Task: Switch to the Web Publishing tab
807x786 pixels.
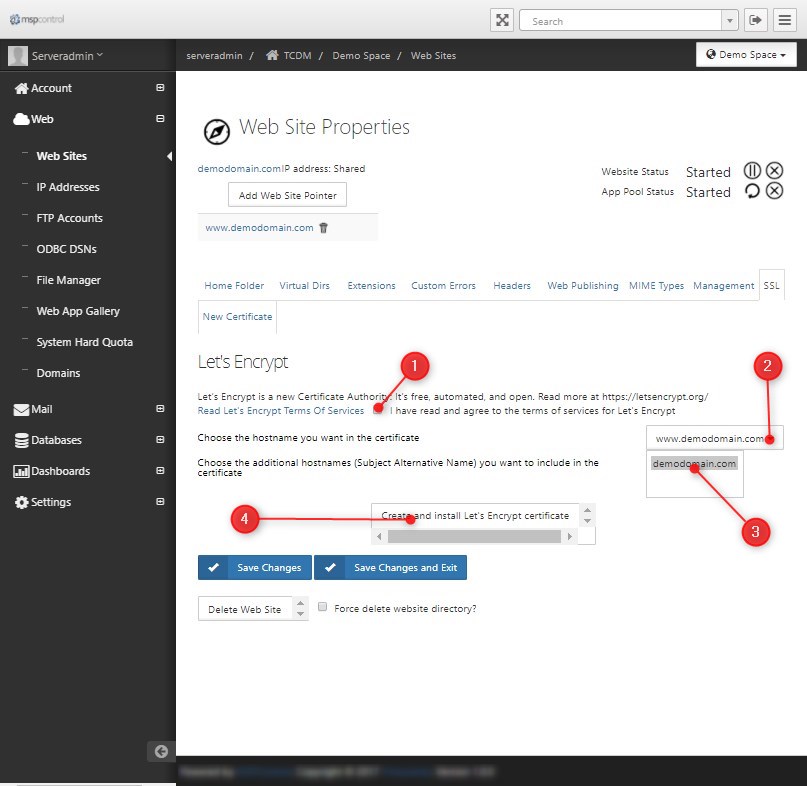Action: point(583,286)
